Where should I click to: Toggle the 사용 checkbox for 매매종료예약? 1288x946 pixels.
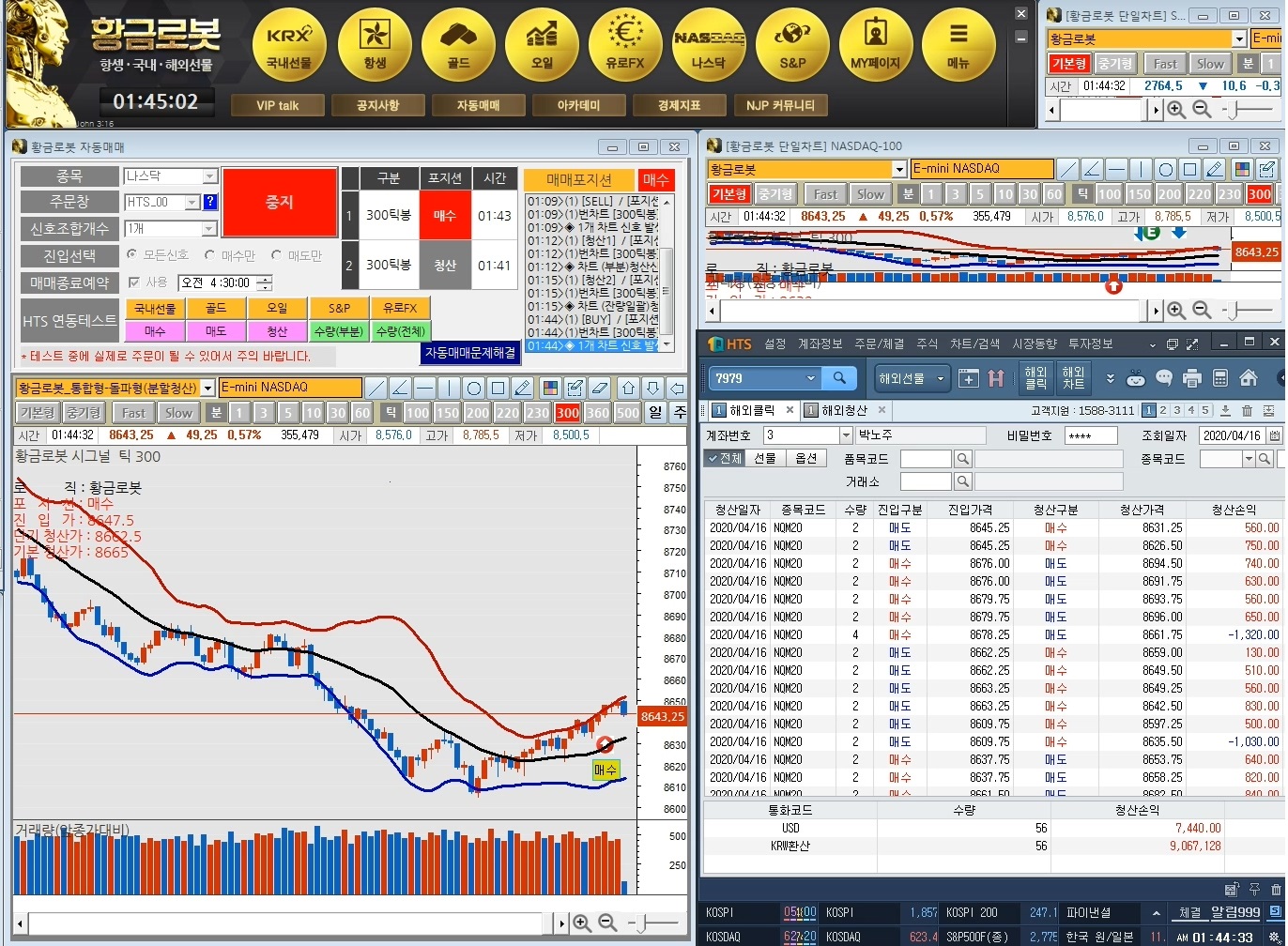click(x=133, y=282)
